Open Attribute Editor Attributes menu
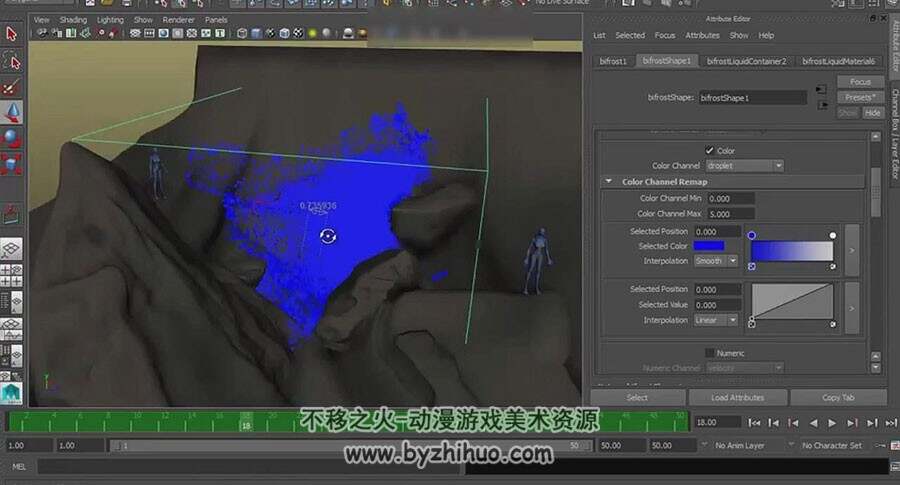Image resolution: width=900 pixels, height=485 pixels. click(x=702, y=35)
